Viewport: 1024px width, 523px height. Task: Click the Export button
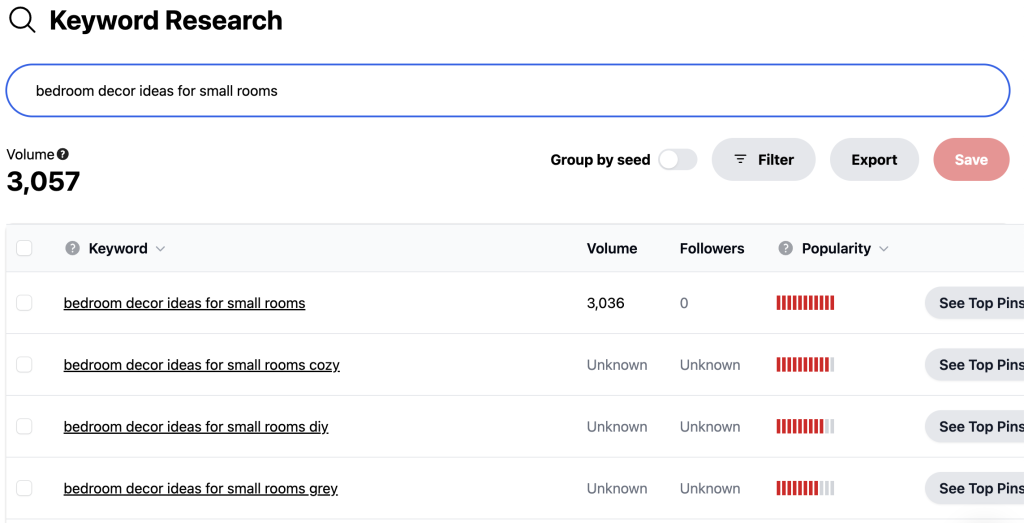coord(874,160)
